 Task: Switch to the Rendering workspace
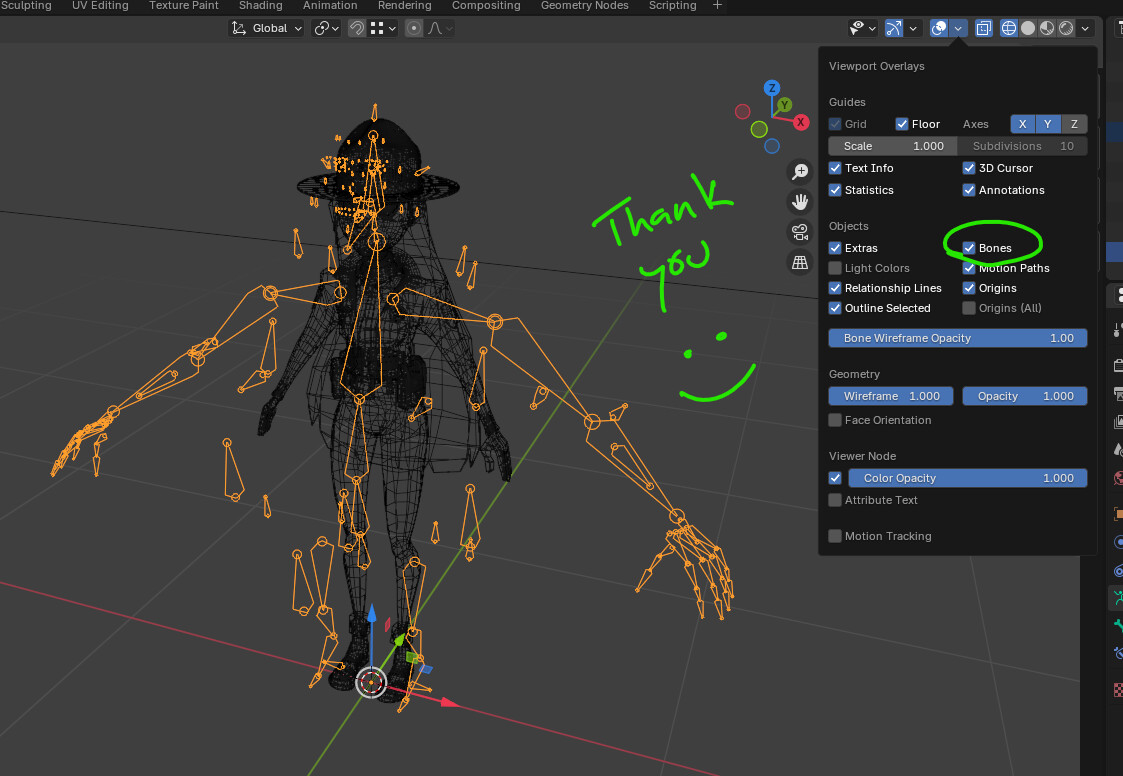pos(405,6)
